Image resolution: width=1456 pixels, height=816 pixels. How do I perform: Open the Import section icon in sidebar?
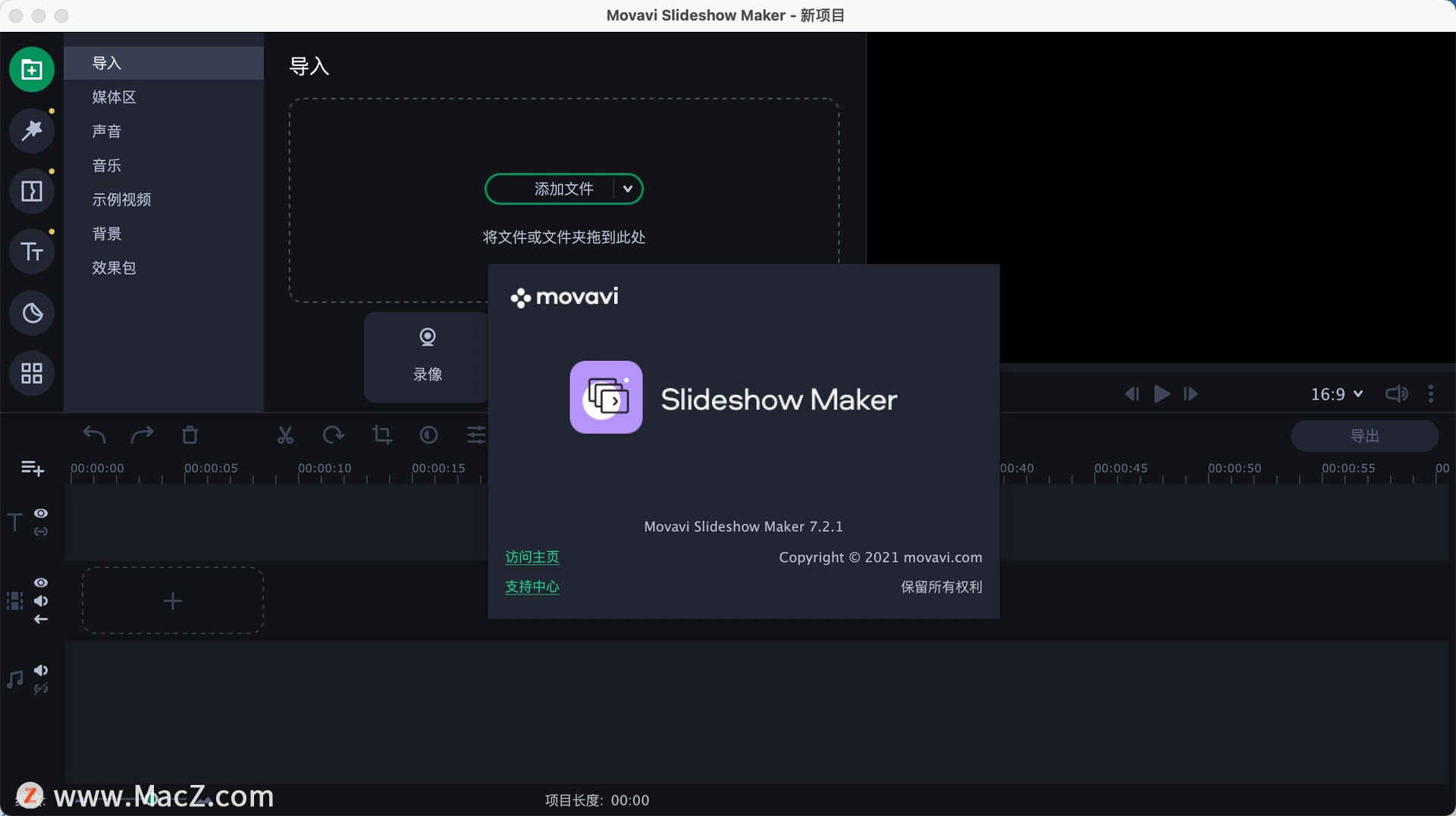[32, 70]
